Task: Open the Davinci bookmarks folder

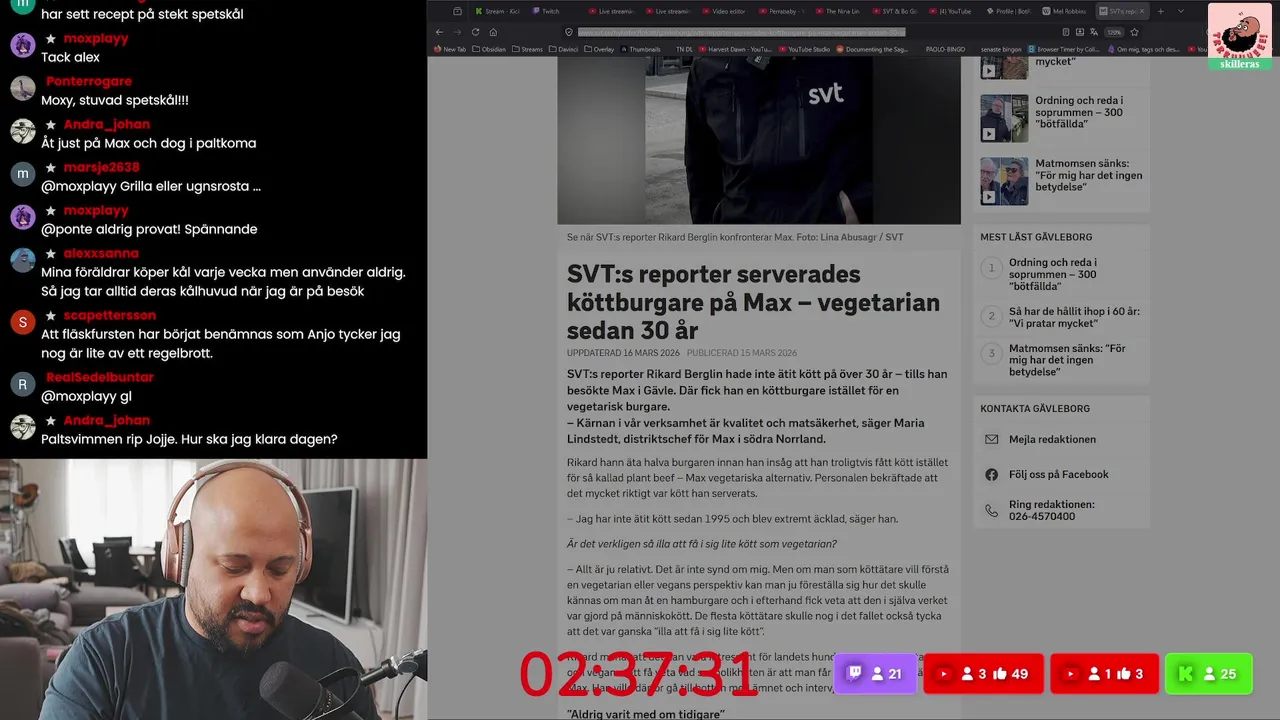Action: (563, 49)
